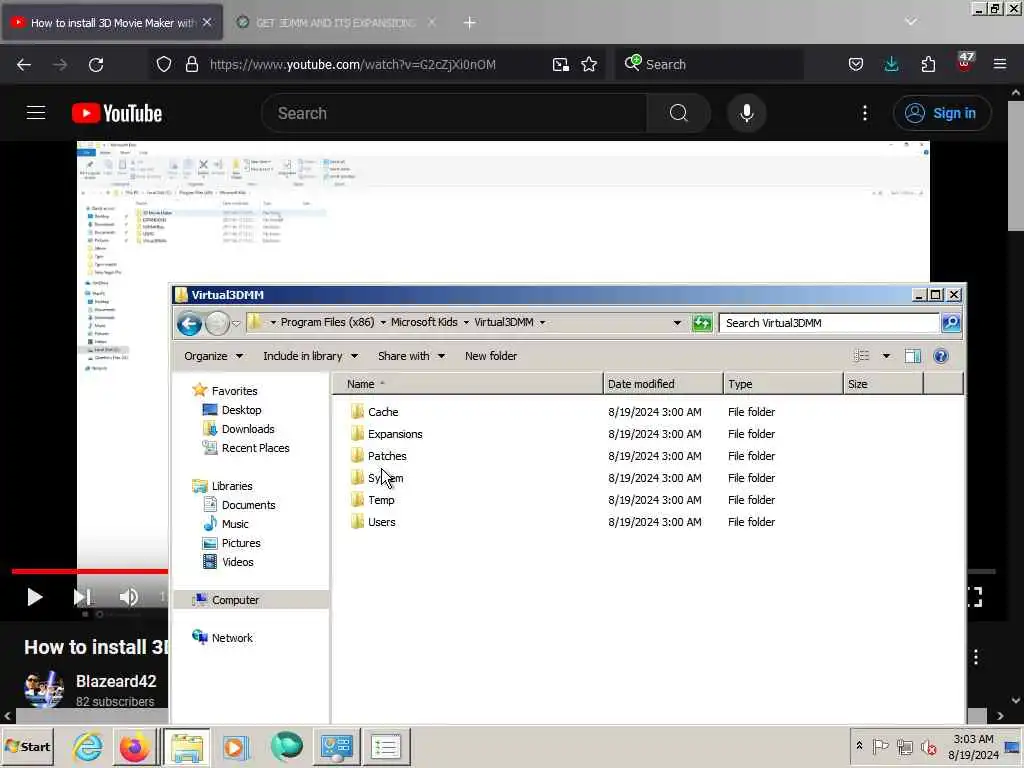Open Firefox downloads panel
Screen dimensions: 1024x768
click(x=891, y=64)
